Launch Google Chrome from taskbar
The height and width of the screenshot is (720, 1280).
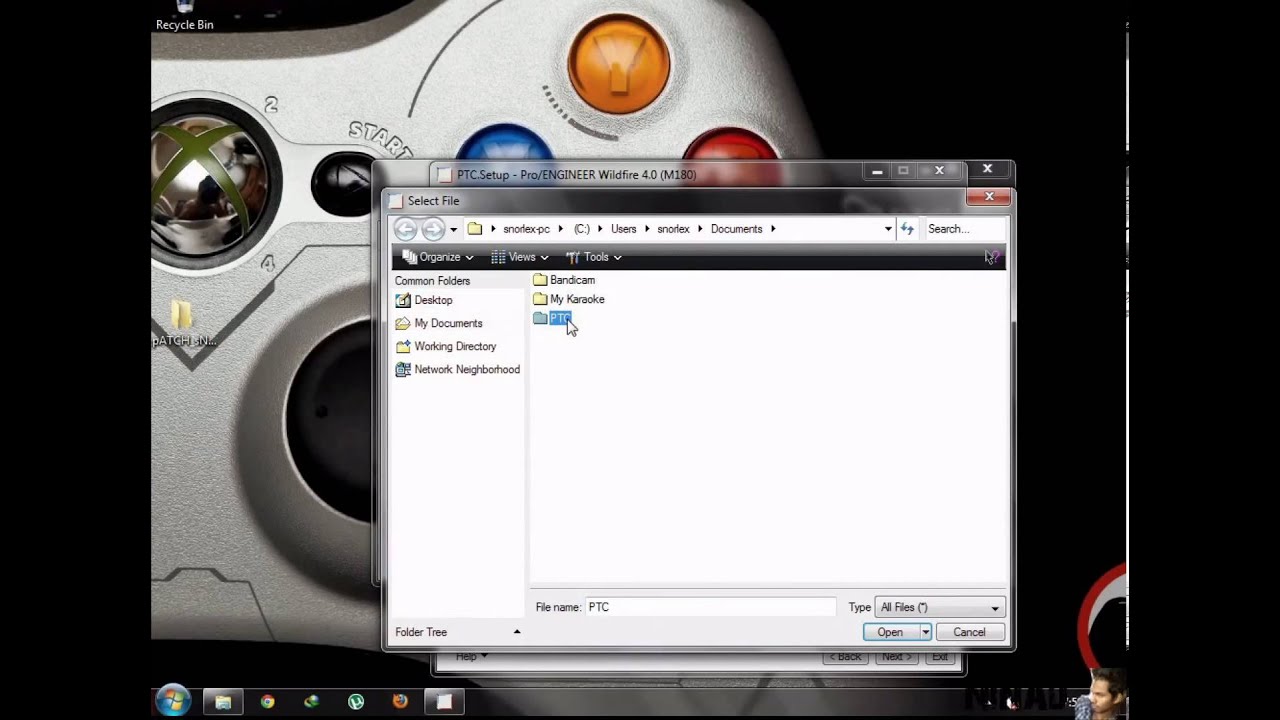267,702
